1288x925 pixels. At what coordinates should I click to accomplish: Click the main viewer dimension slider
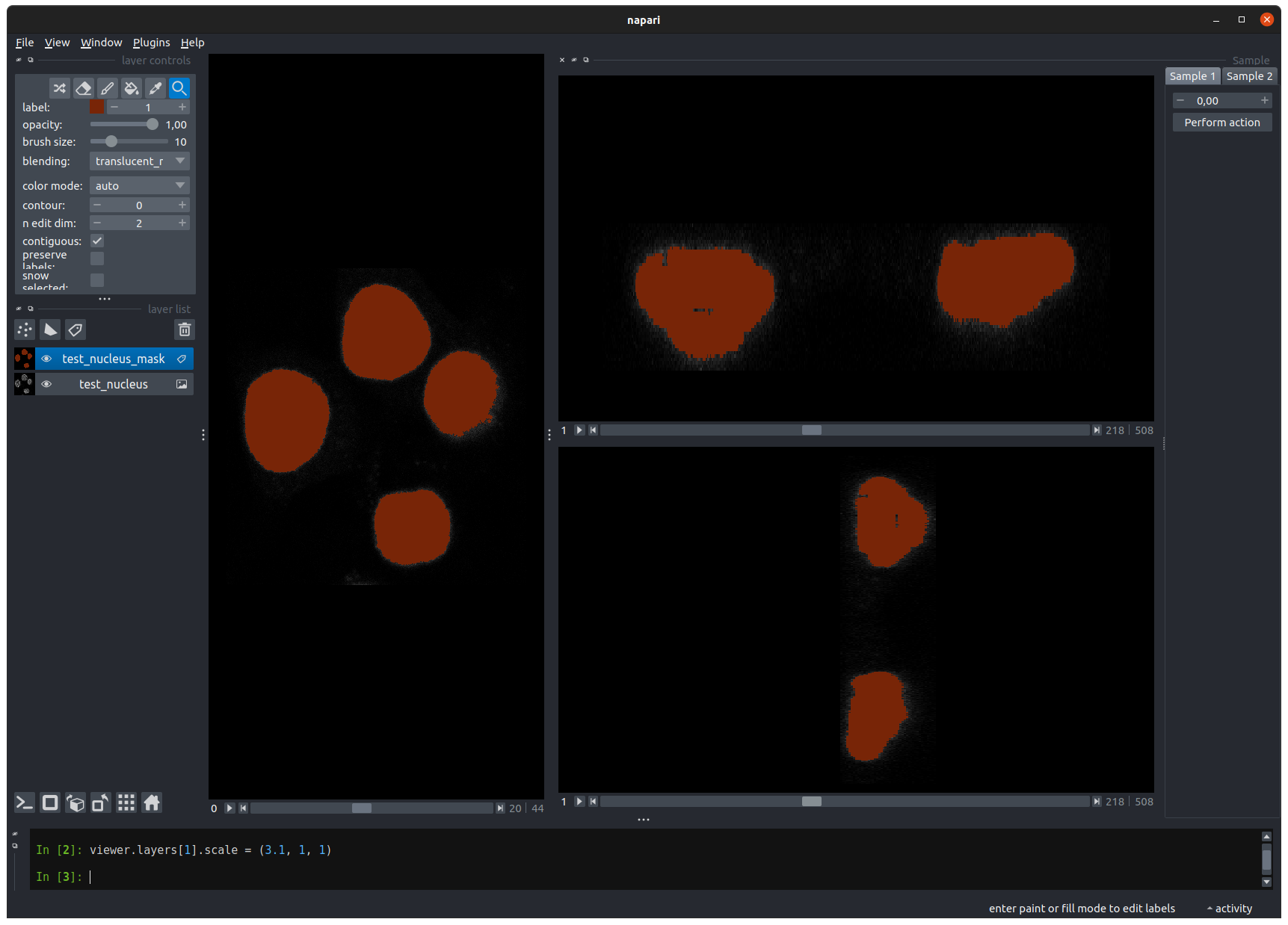372,808
